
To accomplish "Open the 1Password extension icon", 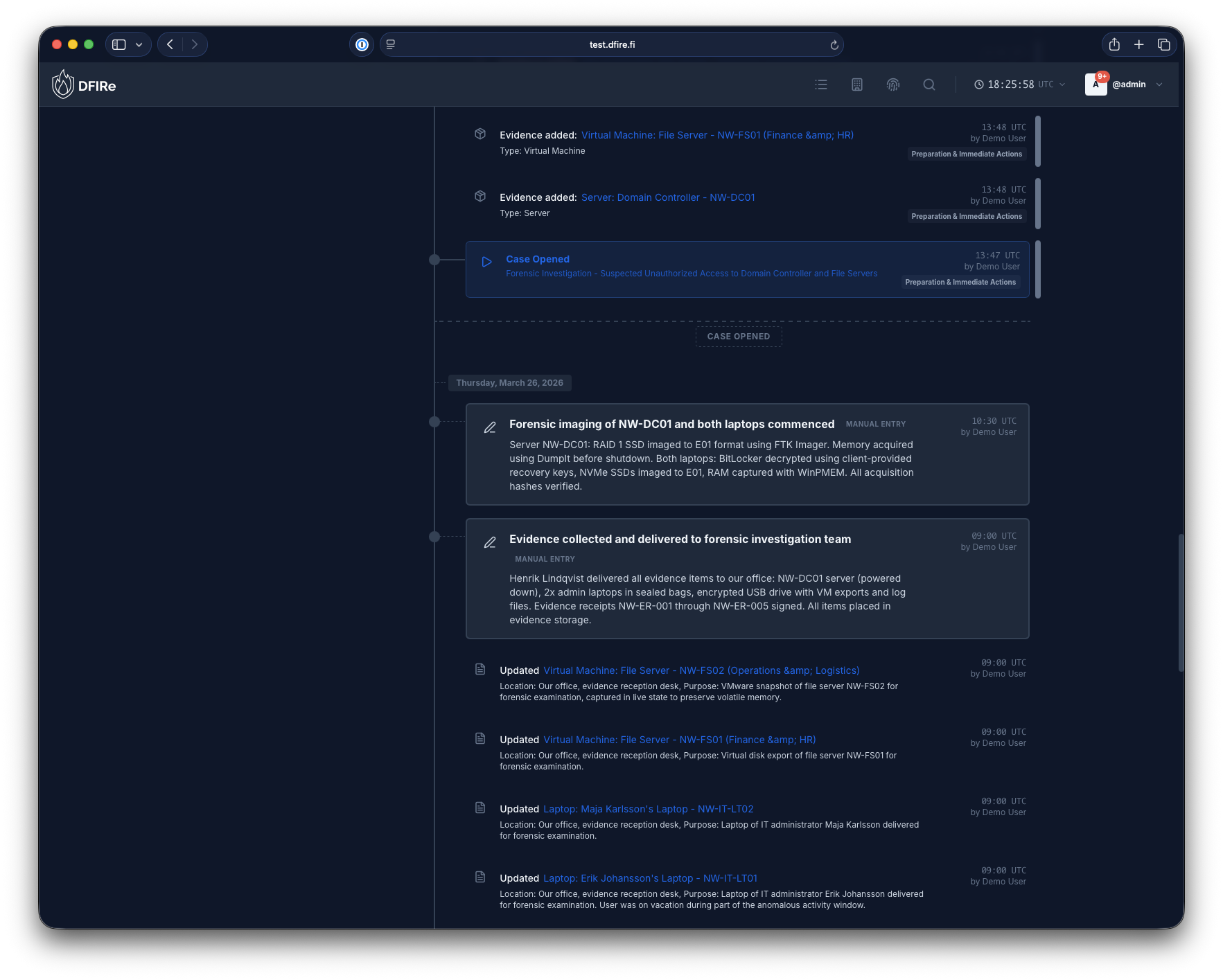I will [362, 44].
